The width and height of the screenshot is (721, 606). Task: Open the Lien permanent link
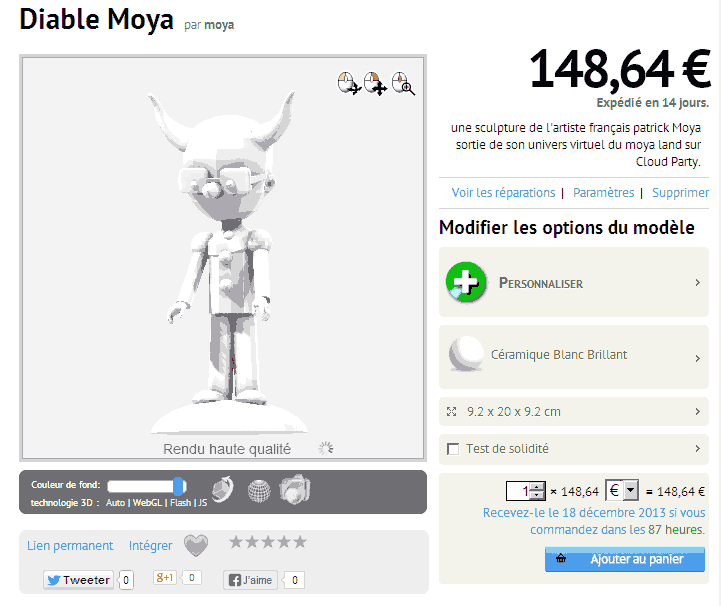70,546
